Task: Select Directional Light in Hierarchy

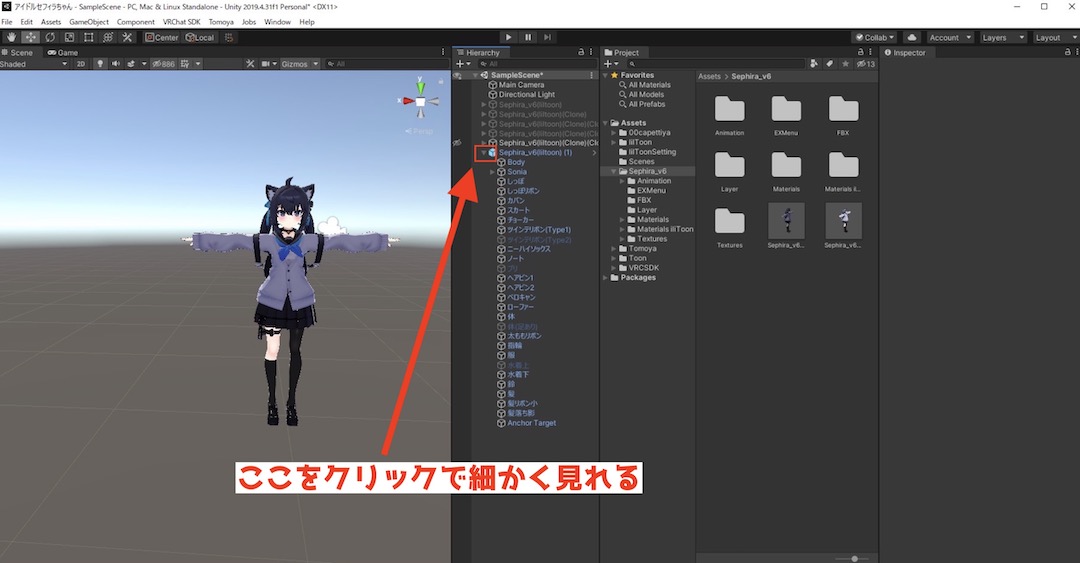Action: (x=527, y=94)
